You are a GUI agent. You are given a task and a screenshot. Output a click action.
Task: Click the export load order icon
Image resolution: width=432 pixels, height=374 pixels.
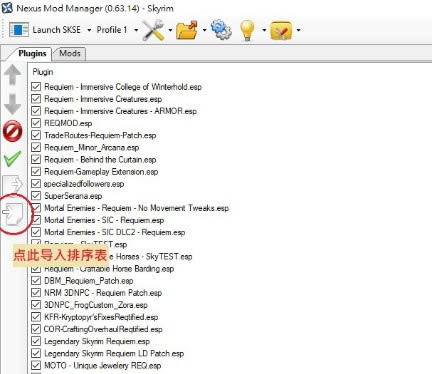point(13,184)
